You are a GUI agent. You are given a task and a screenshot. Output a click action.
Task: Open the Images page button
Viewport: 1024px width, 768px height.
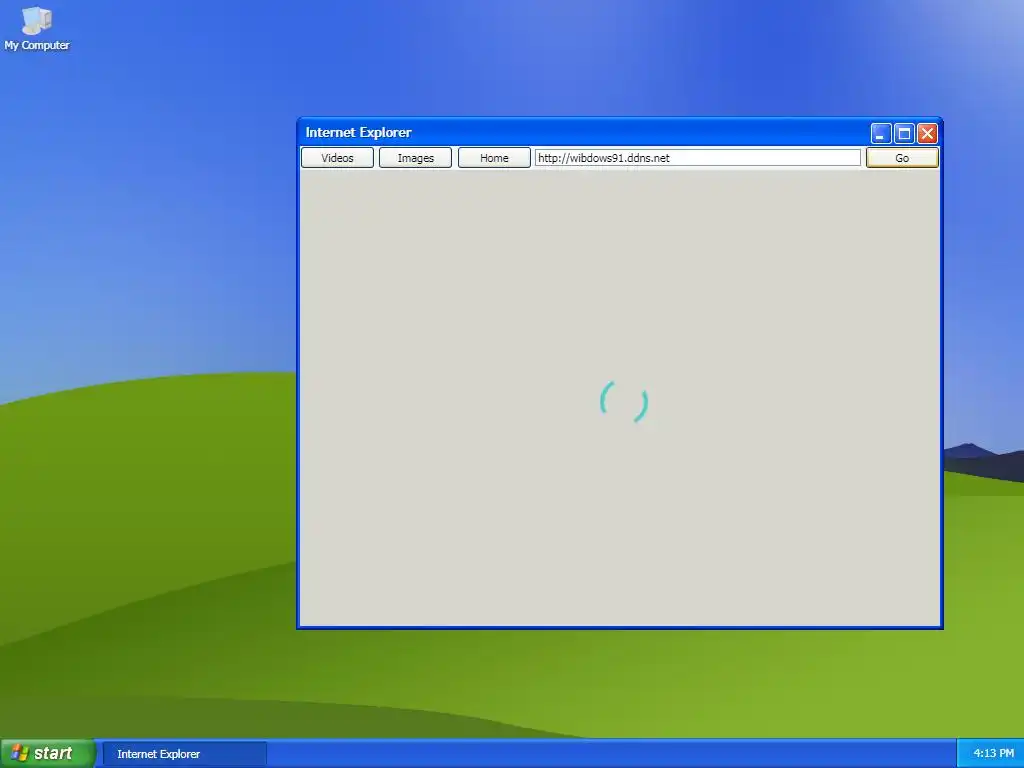(415, 158)
